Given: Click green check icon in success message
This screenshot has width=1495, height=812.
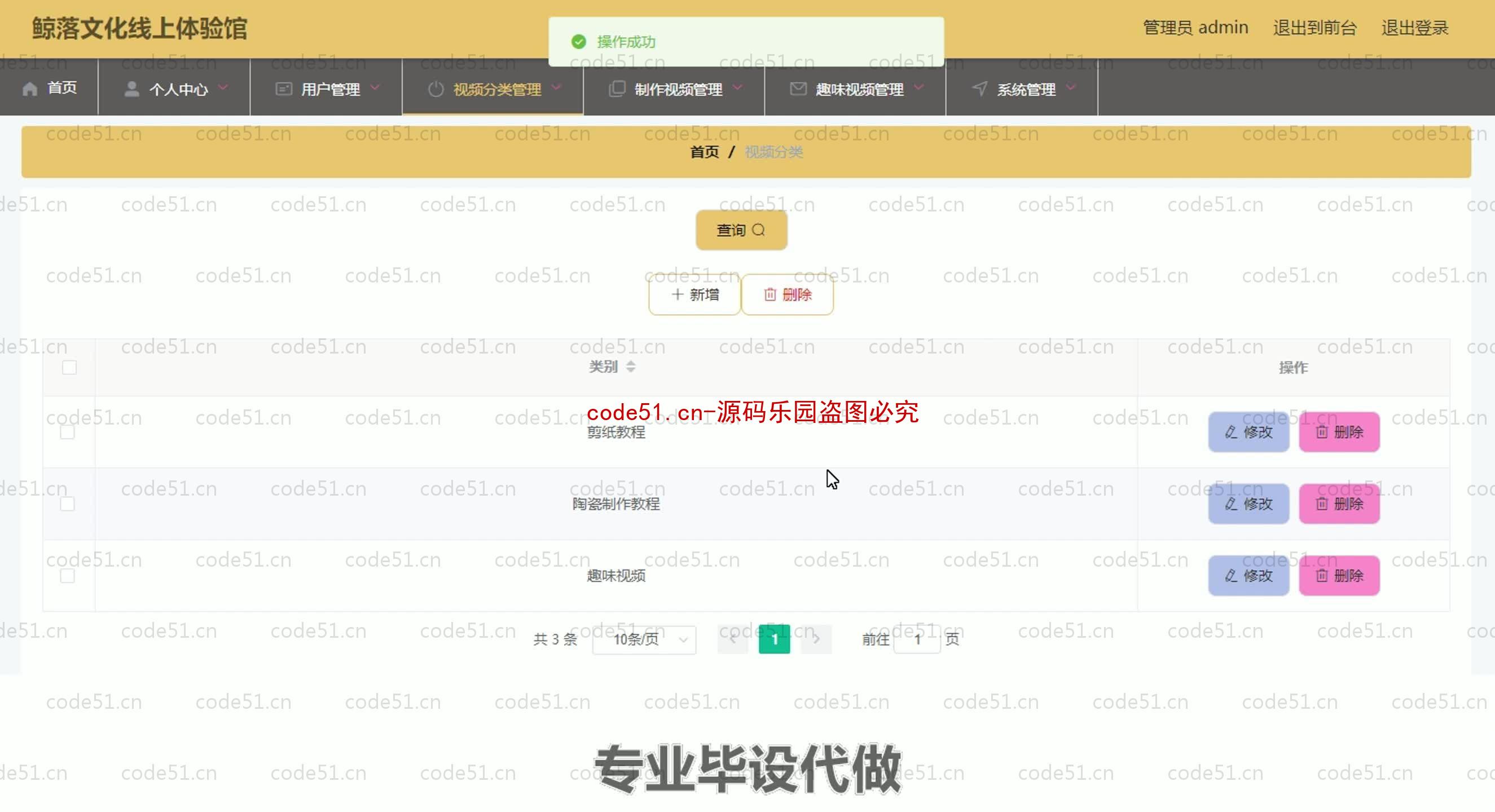Looking at the screenshot, I should coord(579,41).
